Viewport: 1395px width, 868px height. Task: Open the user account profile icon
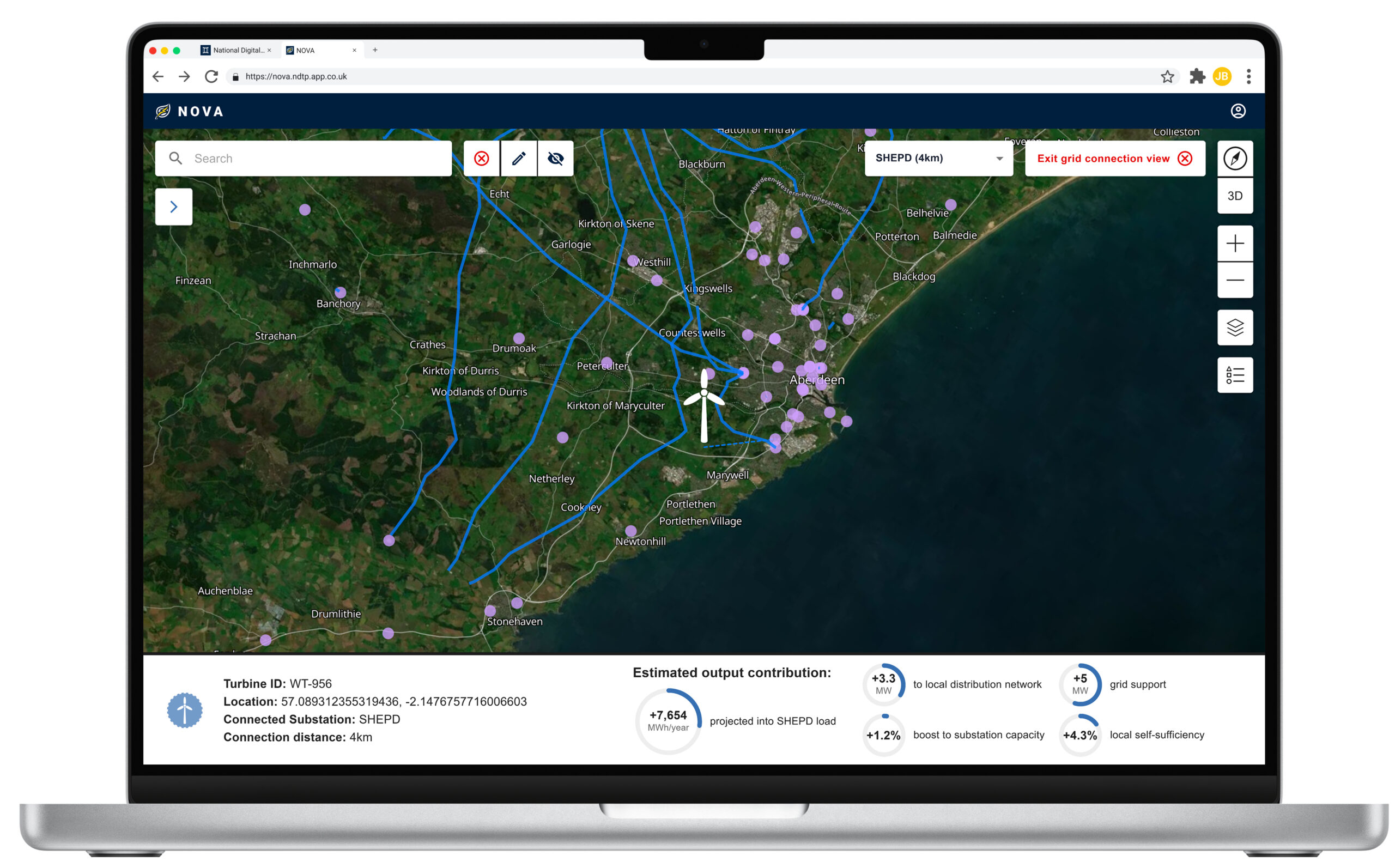tap(1238, 111)
